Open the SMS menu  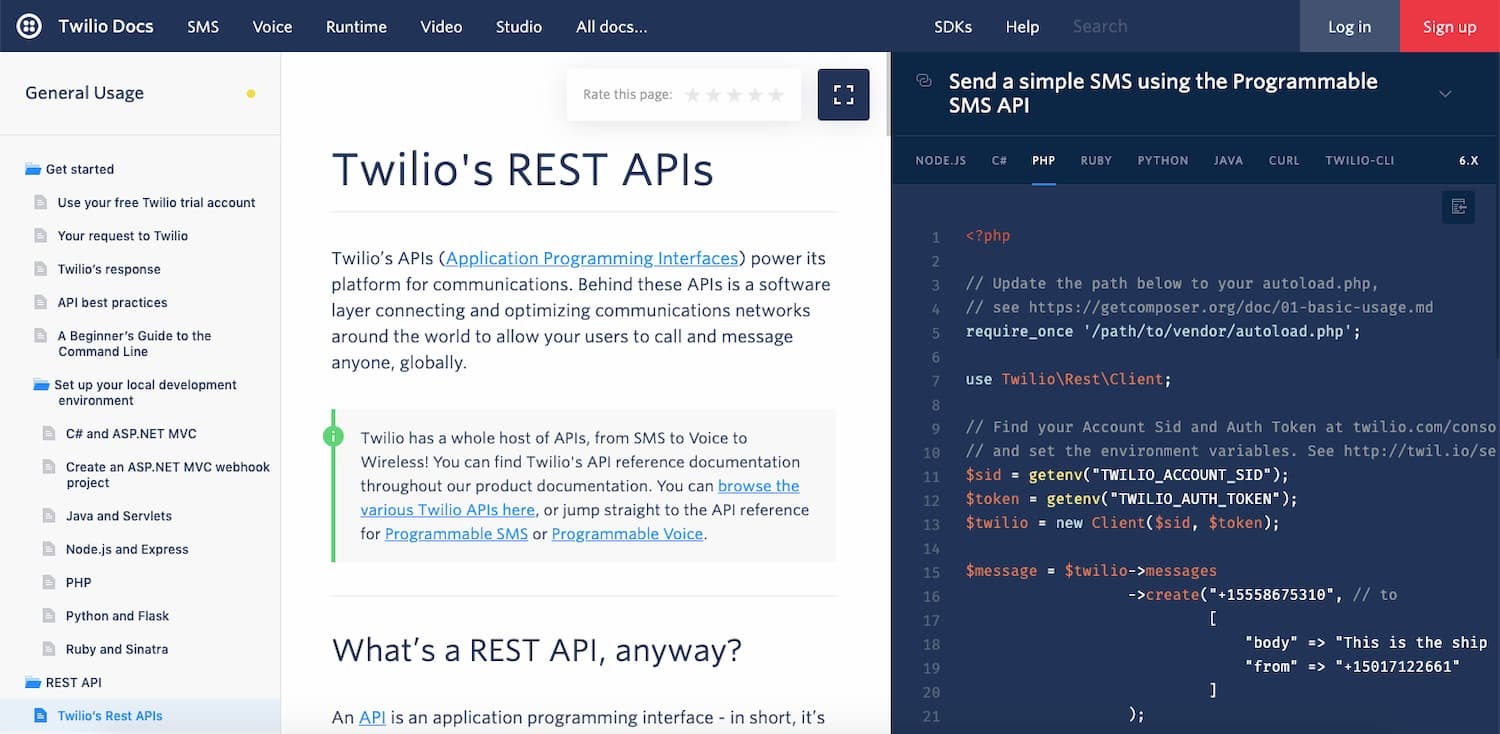(x=203, y=27)
